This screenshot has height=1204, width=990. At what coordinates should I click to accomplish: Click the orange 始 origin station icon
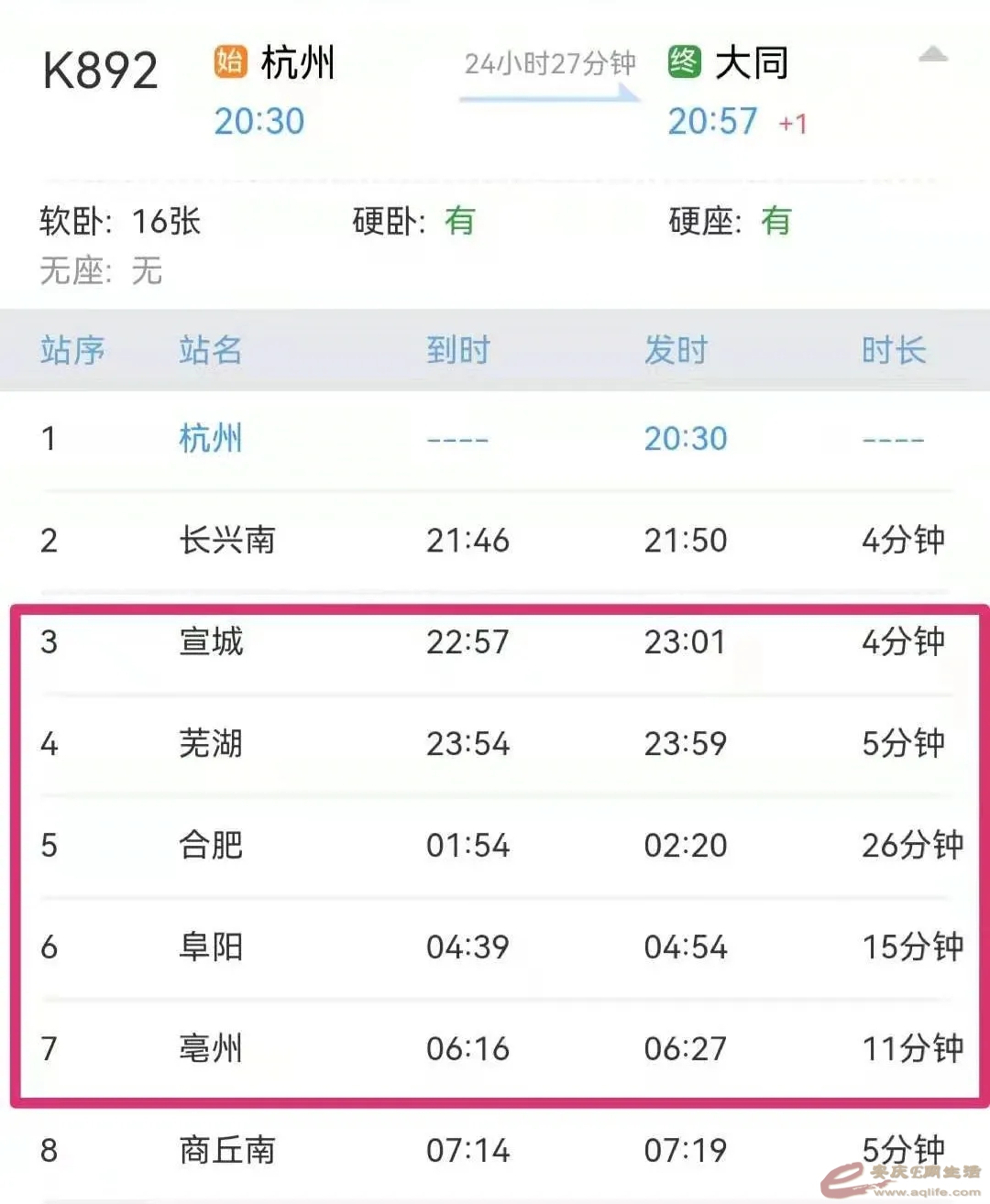click(229, 62)
